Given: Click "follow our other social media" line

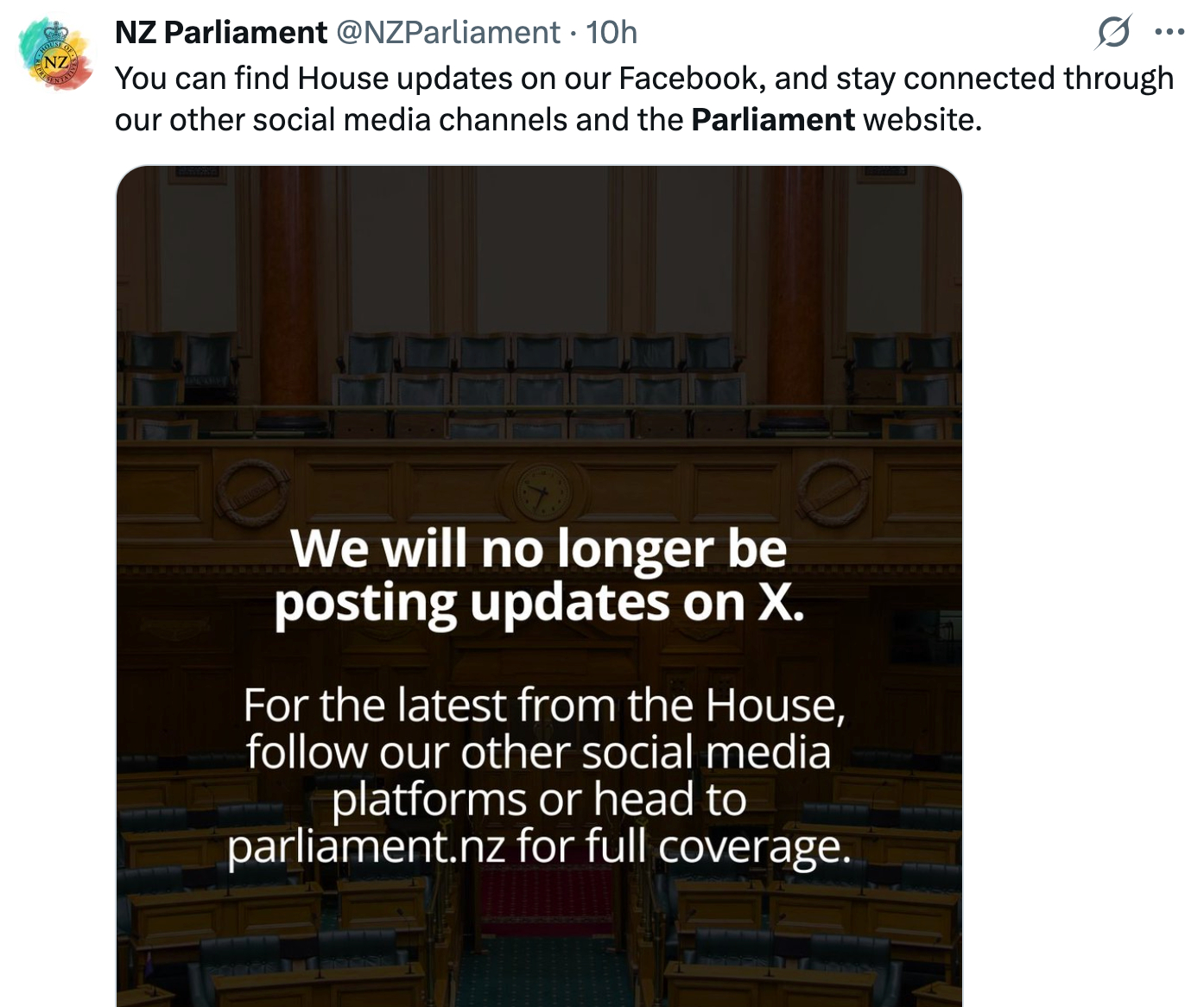Looking at the screenshot, I should click(539, 752).
